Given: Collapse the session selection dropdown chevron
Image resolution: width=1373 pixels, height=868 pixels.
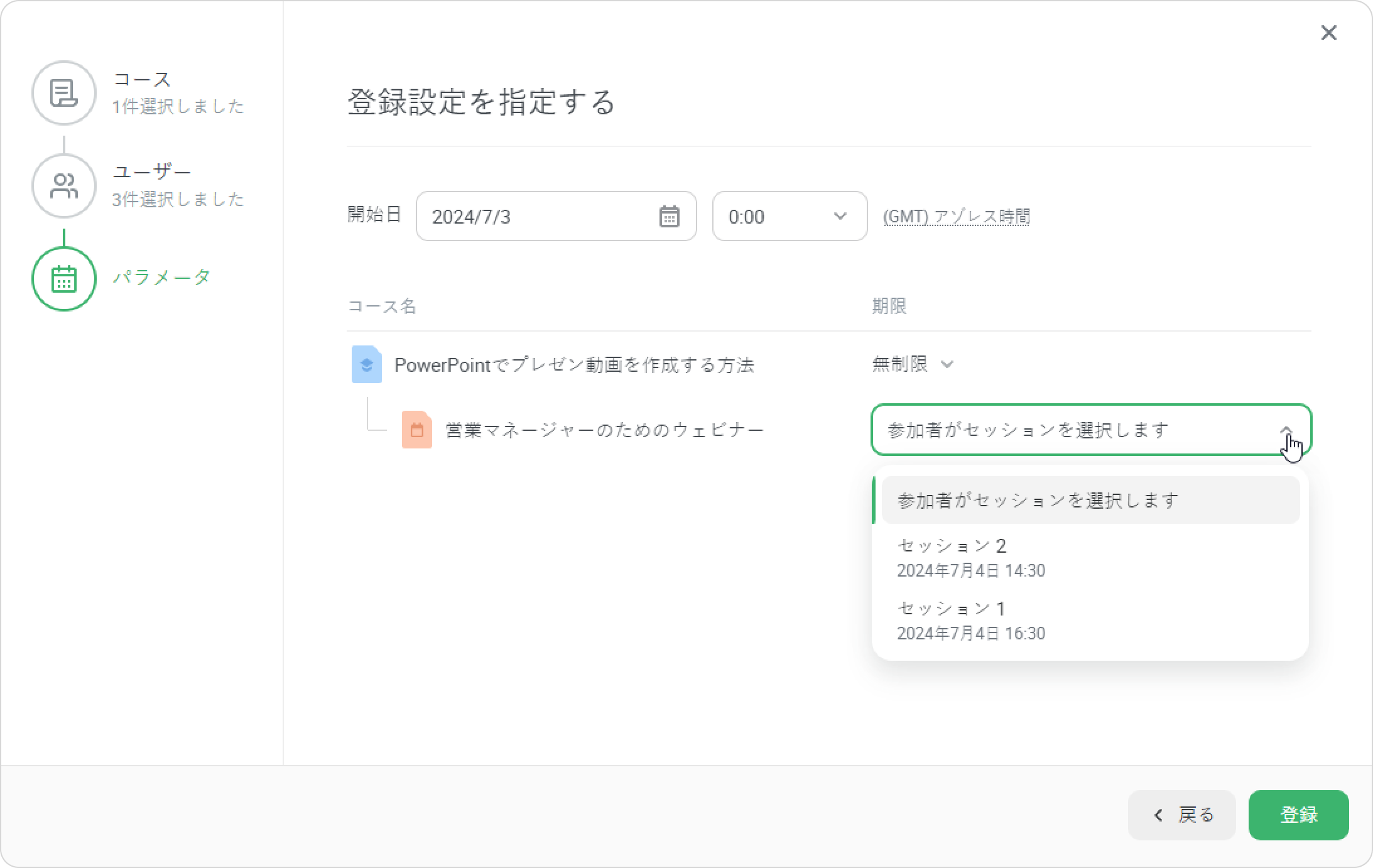Looking at the screenshot, I should (x=1286, y=430).
